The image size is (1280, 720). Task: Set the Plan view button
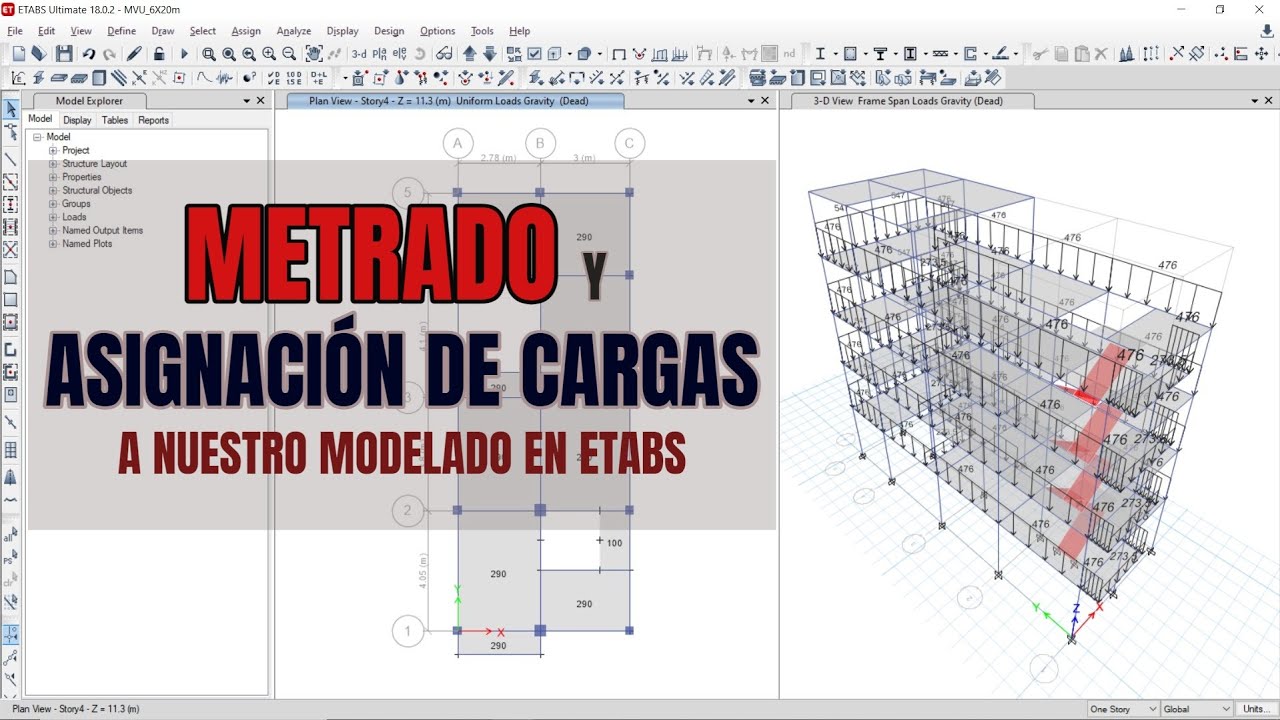tap(380, 53)
